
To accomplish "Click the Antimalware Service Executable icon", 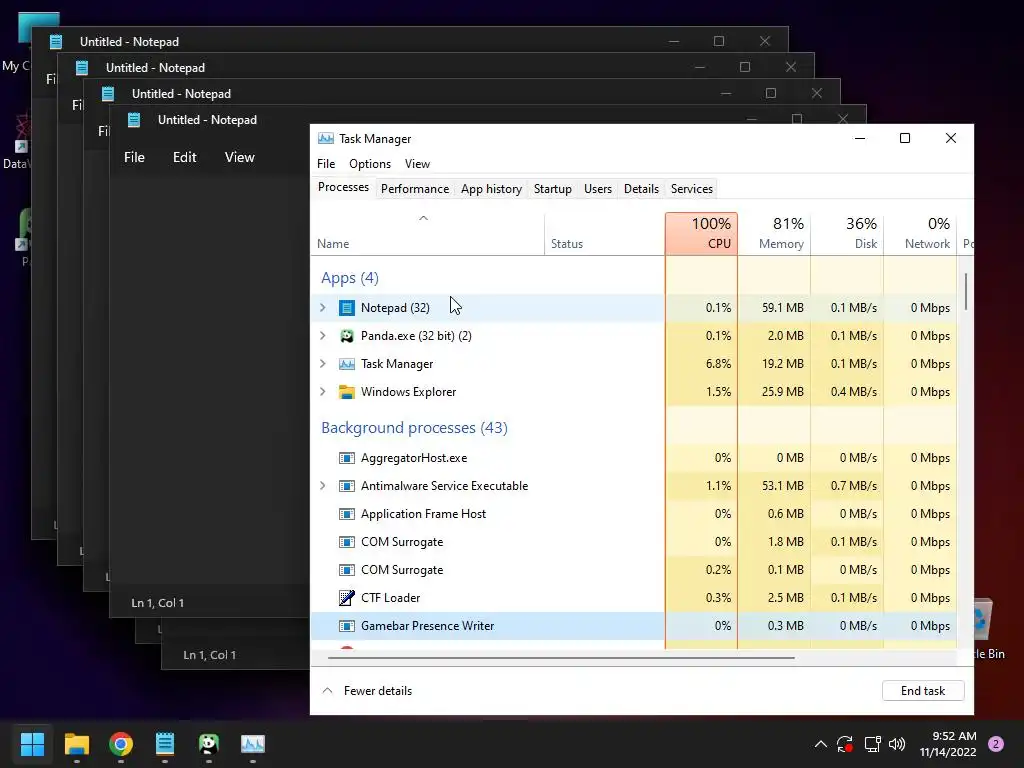I will pyautogui.click(x=347, y=486).
